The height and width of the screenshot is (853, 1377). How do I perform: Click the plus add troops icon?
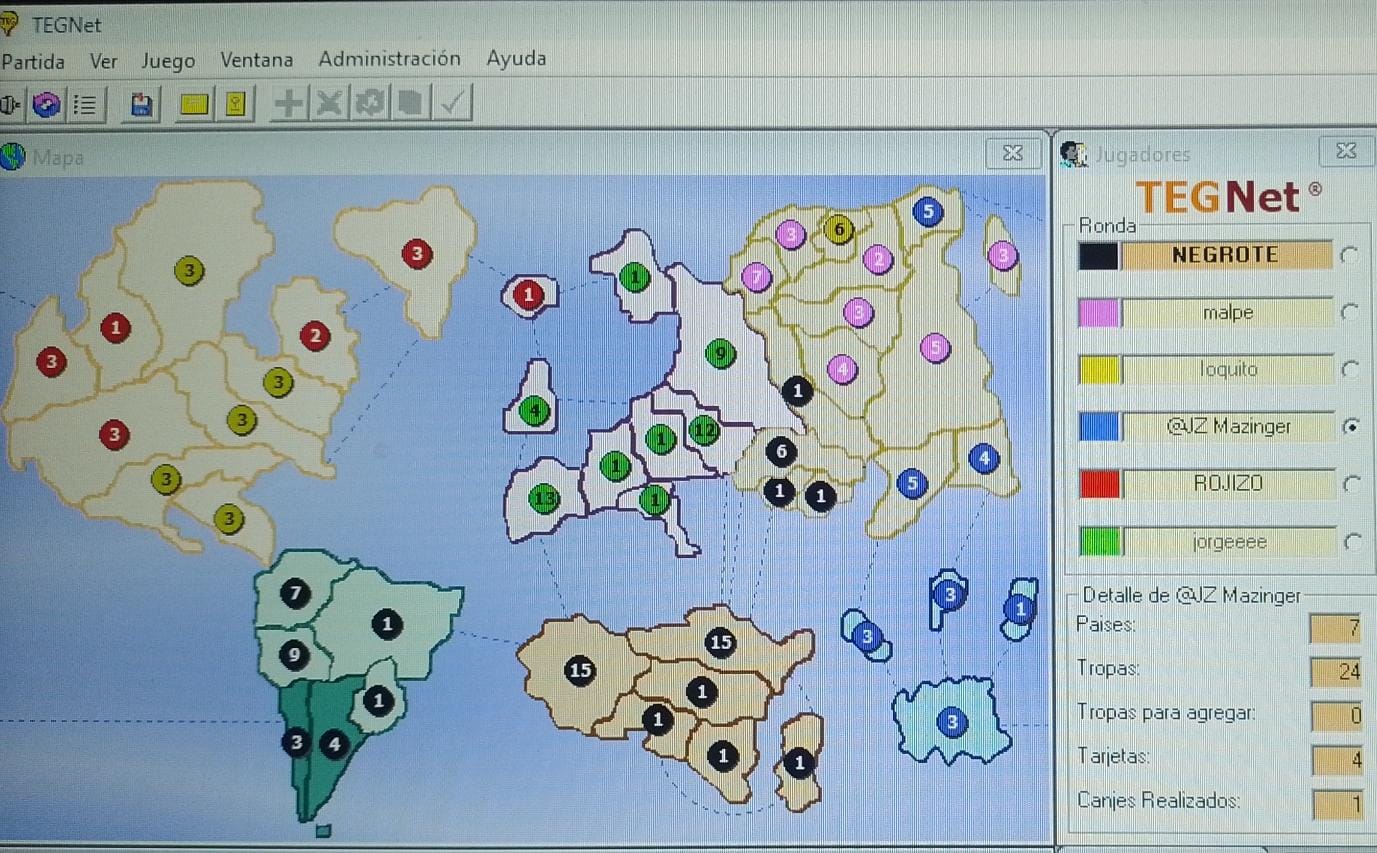(x=289, y=103)
